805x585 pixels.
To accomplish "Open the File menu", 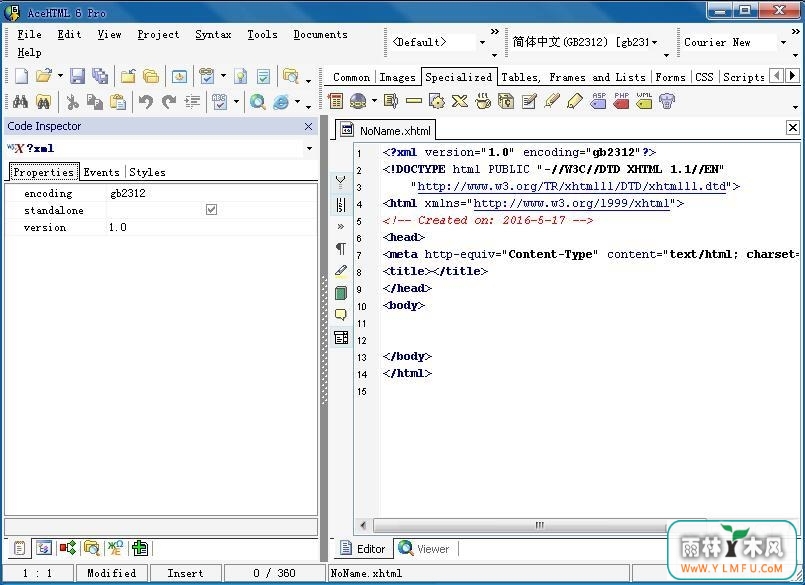I will [29, 34].
